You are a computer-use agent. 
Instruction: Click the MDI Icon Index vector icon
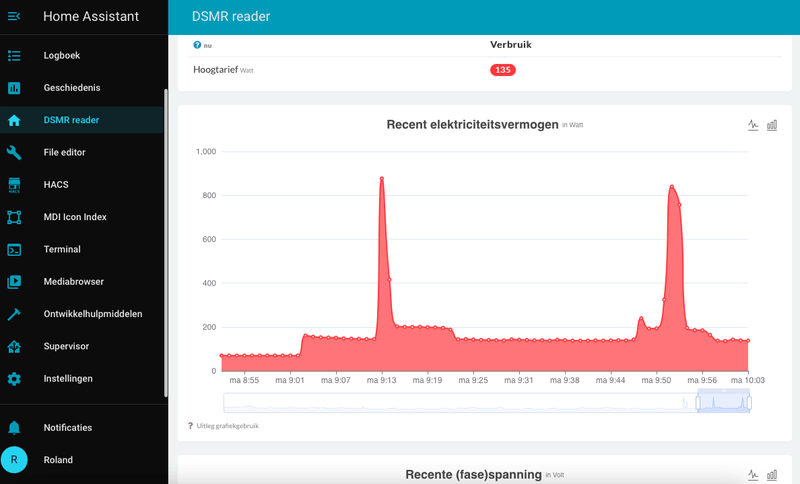tap(14, 217)
